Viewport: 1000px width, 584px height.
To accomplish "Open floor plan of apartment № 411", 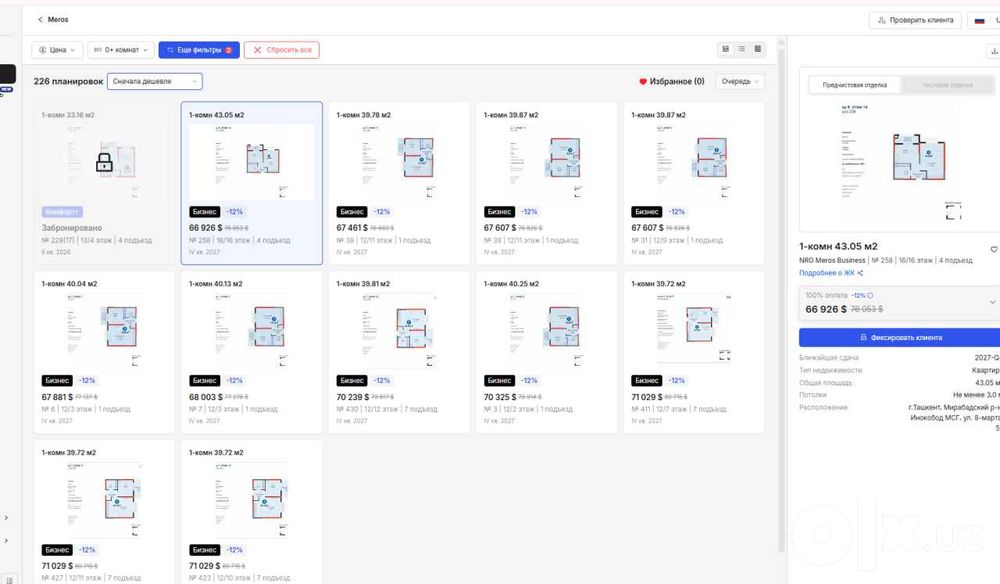I will coord(693,330).
